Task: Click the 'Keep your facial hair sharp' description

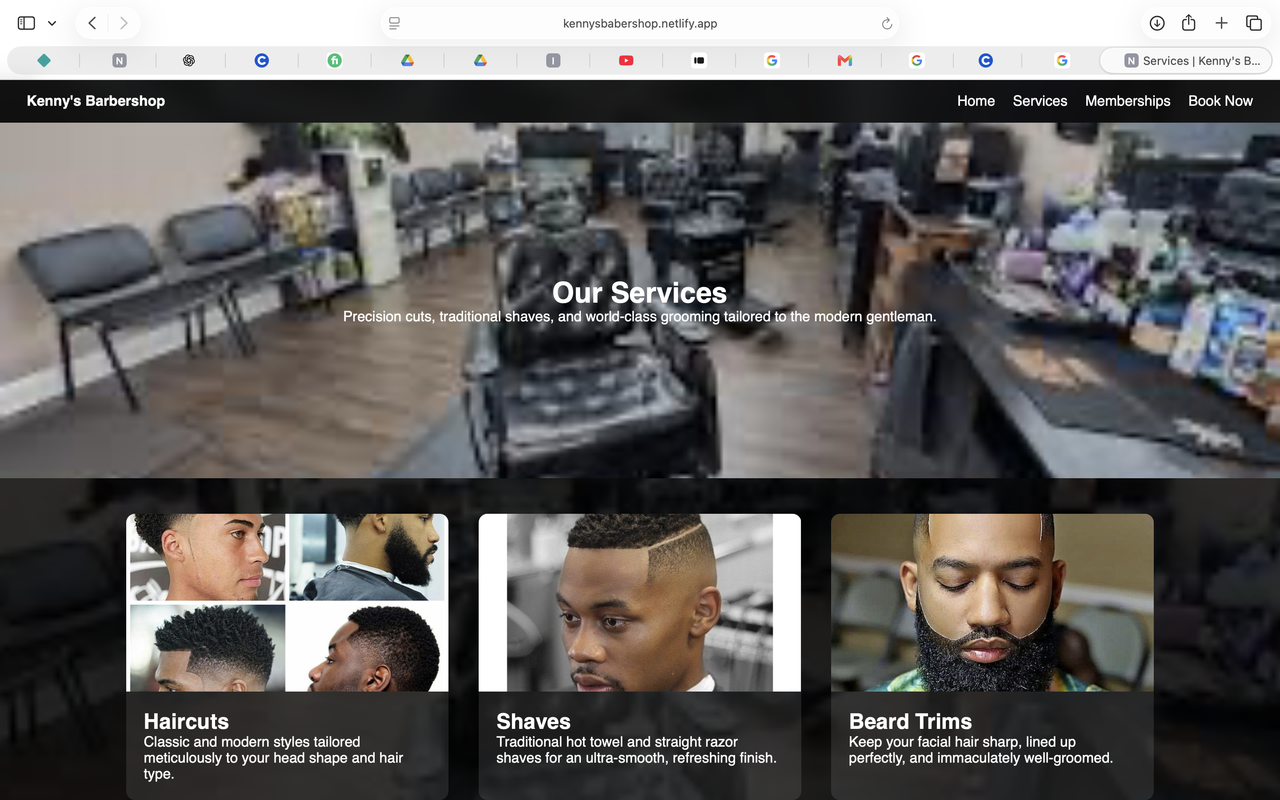Action: pos(981,750)
